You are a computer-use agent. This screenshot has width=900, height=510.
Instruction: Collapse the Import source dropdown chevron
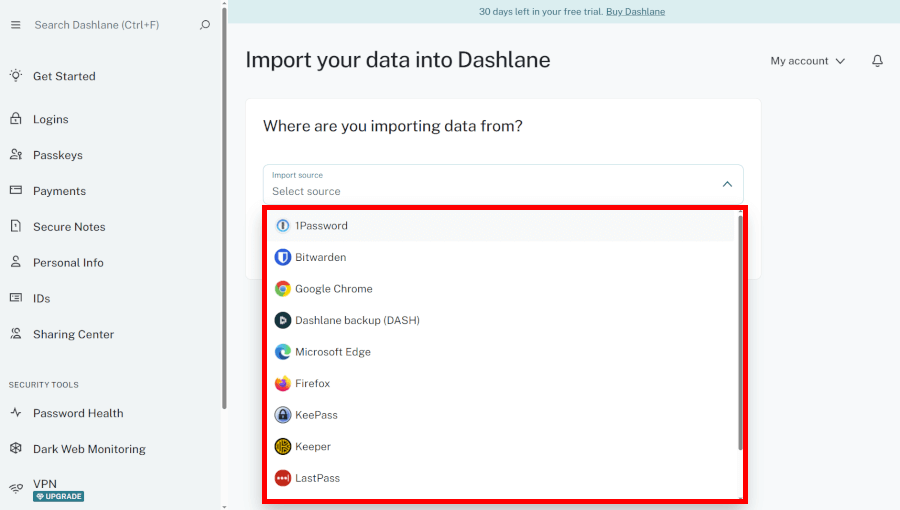(x=727, y=184)
